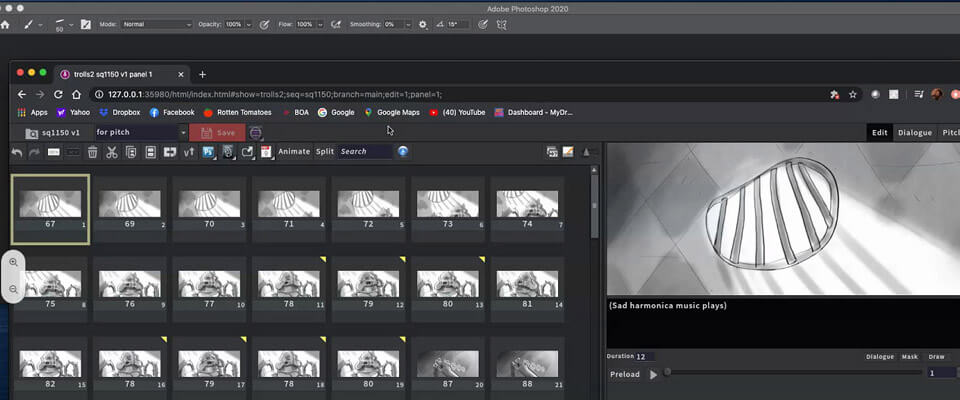This screenshot has height=400, width=960.
Task: Open the Dropbox bookmark
Action: [x=120, y=113]
